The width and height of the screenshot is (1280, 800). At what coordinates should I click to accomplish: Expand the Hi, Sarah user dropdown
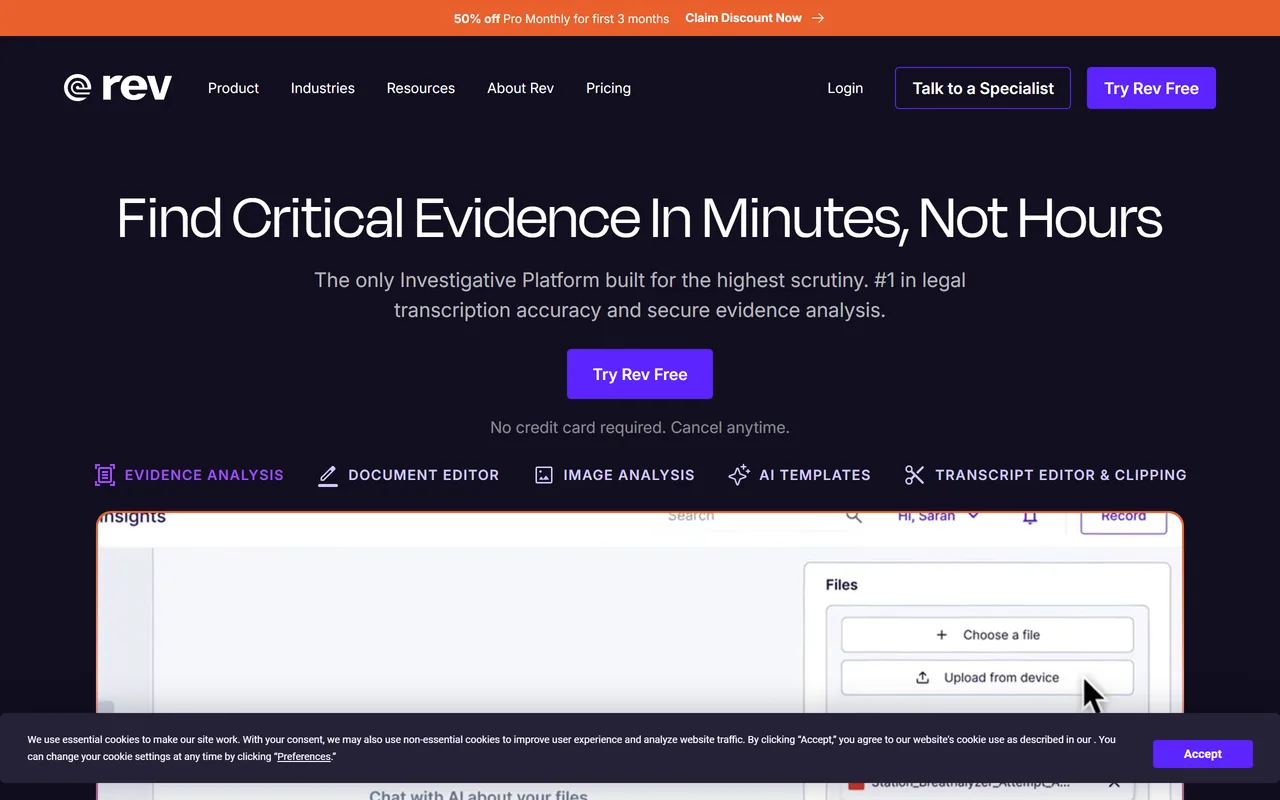pos(938,517)
